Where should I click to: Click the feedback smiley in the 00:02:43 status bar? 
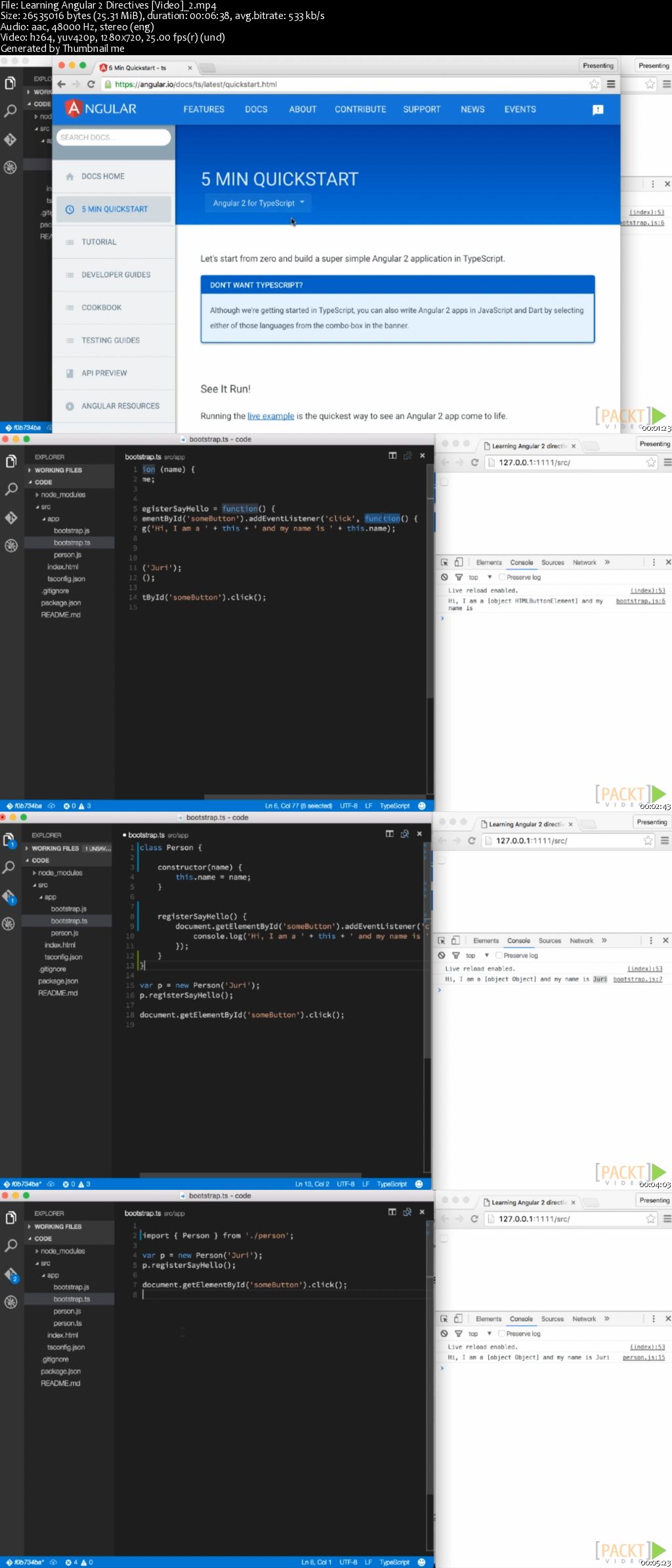[422, 806]
